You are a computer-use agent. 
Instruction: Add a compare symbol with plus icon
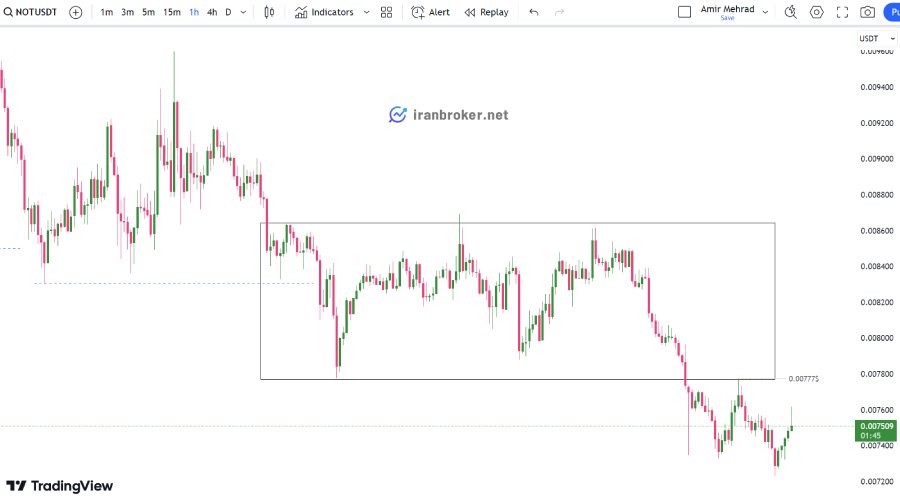76,12
